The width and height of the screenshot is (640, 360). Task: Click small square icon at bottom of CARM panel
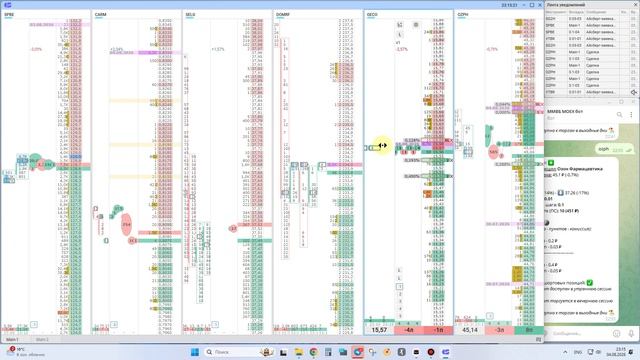coord(114,324)
